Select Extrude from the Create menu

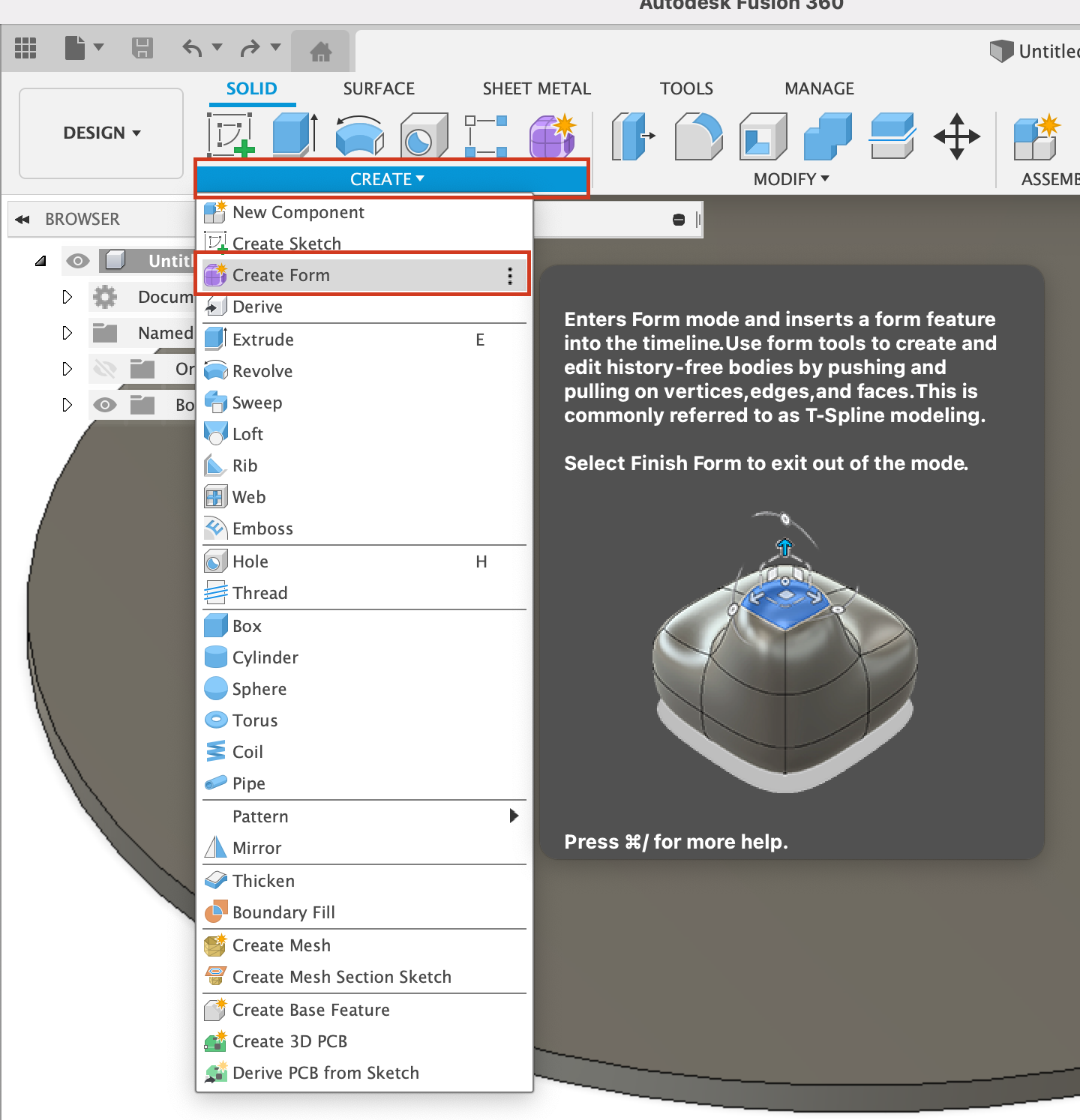point(262,339)
